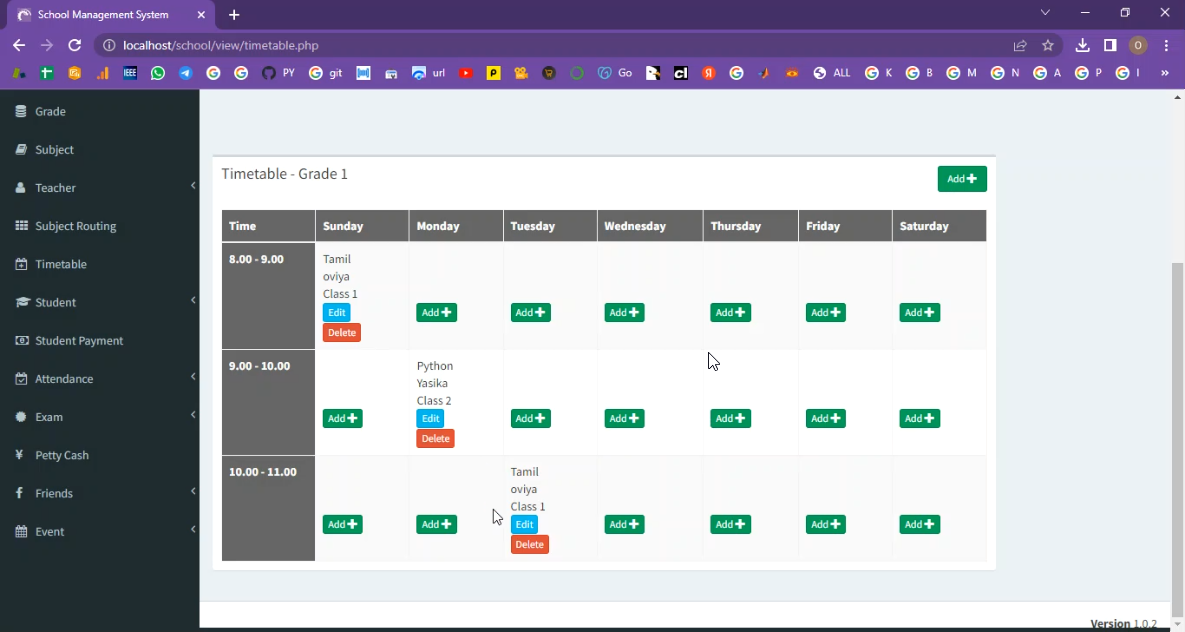This screenshot has height=632, width=1185.
Task: Click the Petty Cash yen icon
Action: (x=20, y=455)
